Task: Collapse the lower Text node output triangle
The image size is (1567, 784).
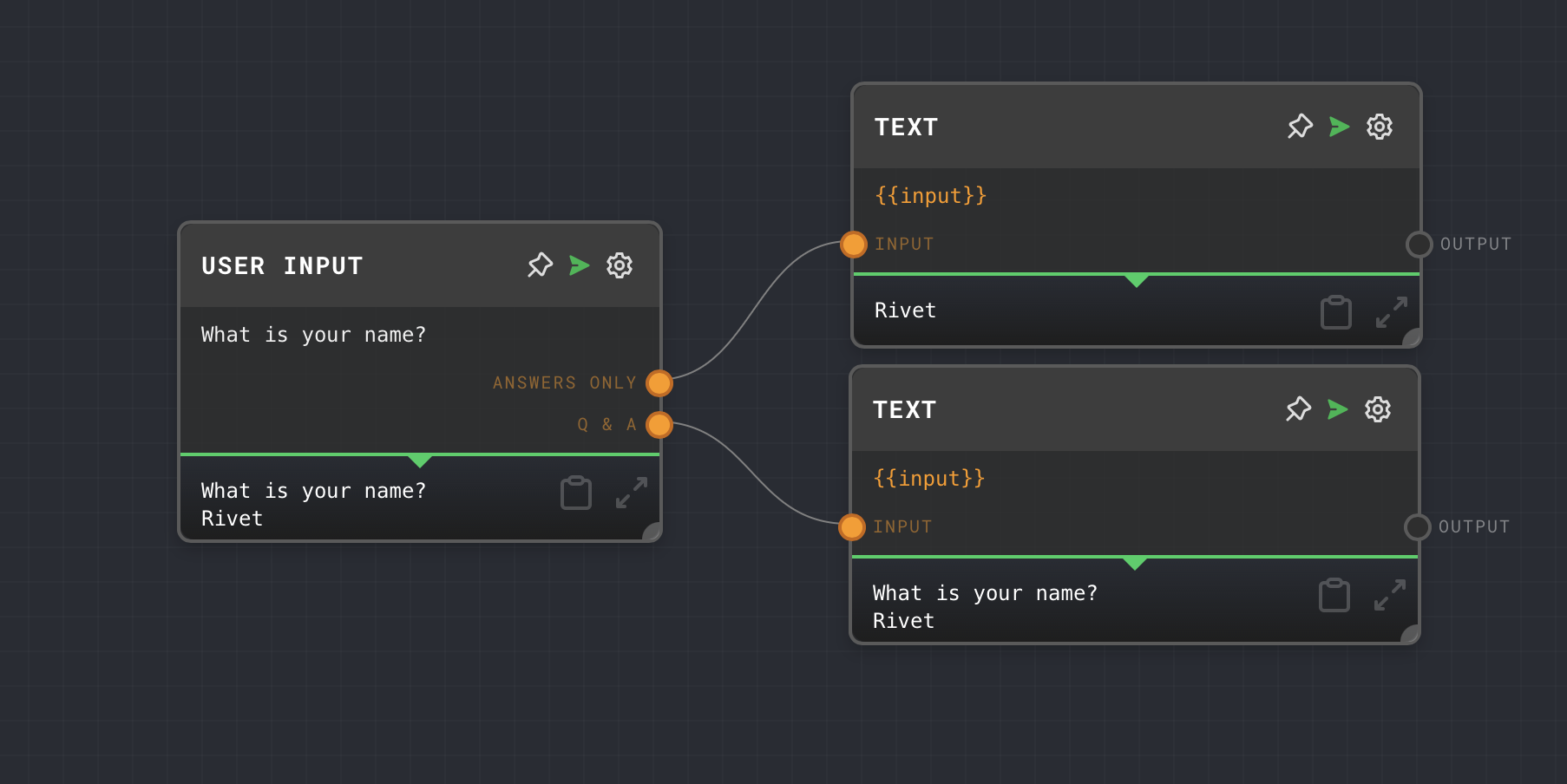Action: tap(1135, 563)
